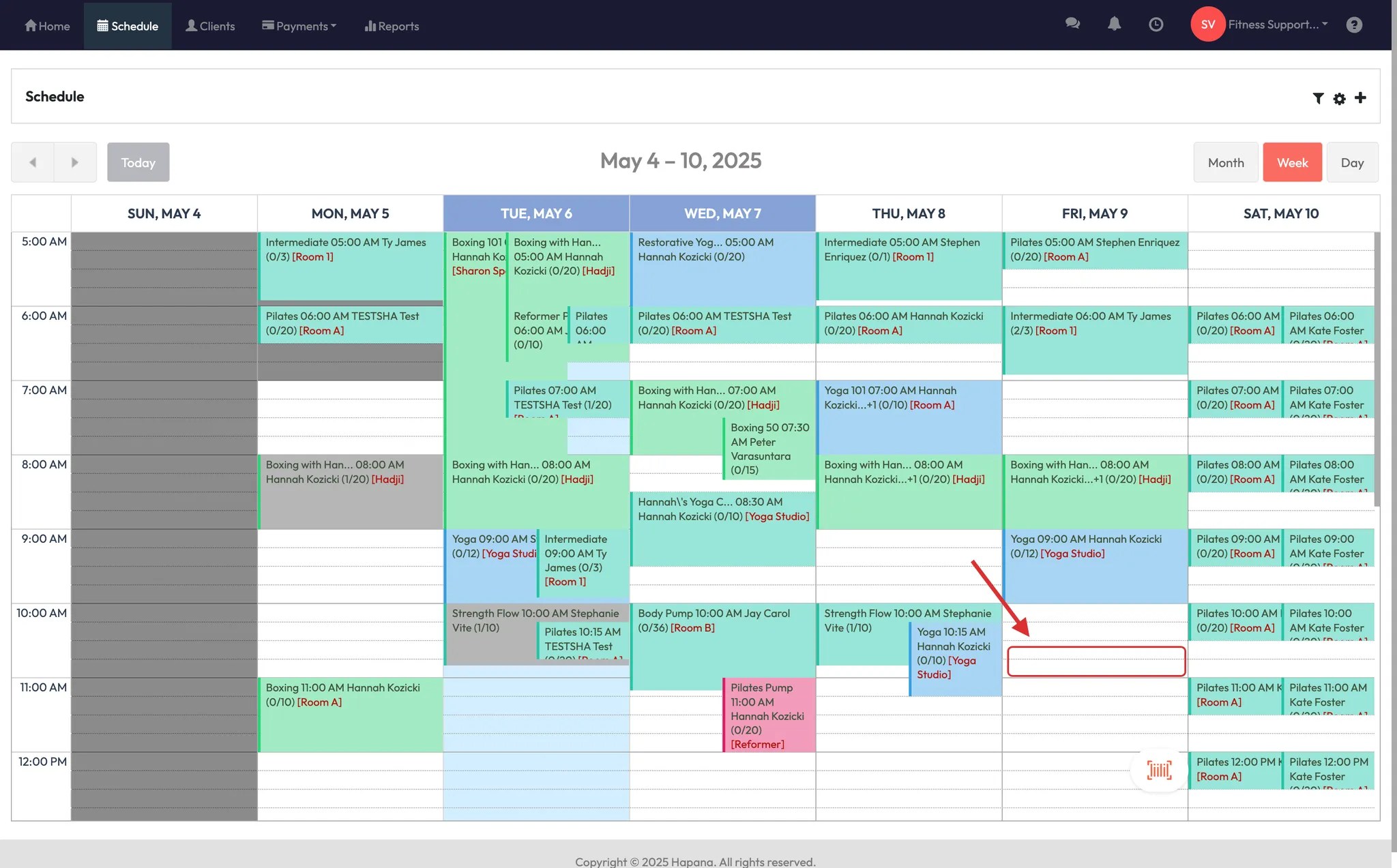
Task: Select the Week view button
Action: tap(1292, 162)
